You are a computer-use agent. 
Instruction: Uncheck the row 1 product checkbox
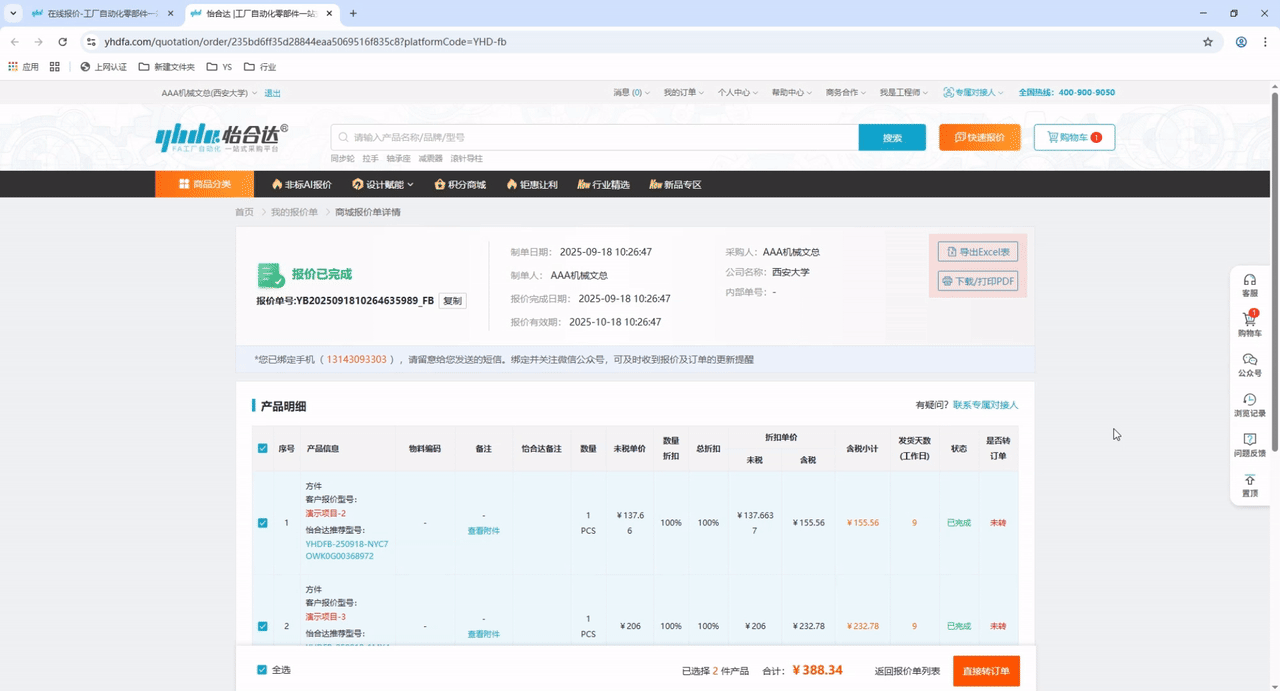tap(263, 523)
